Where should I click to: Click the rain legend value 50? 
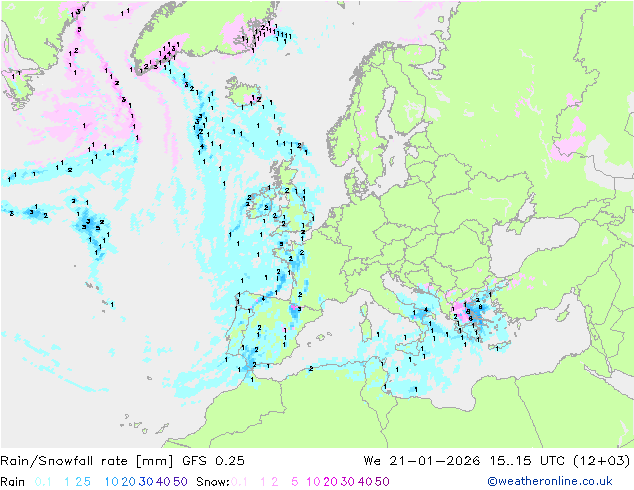[x=180, y=482]
